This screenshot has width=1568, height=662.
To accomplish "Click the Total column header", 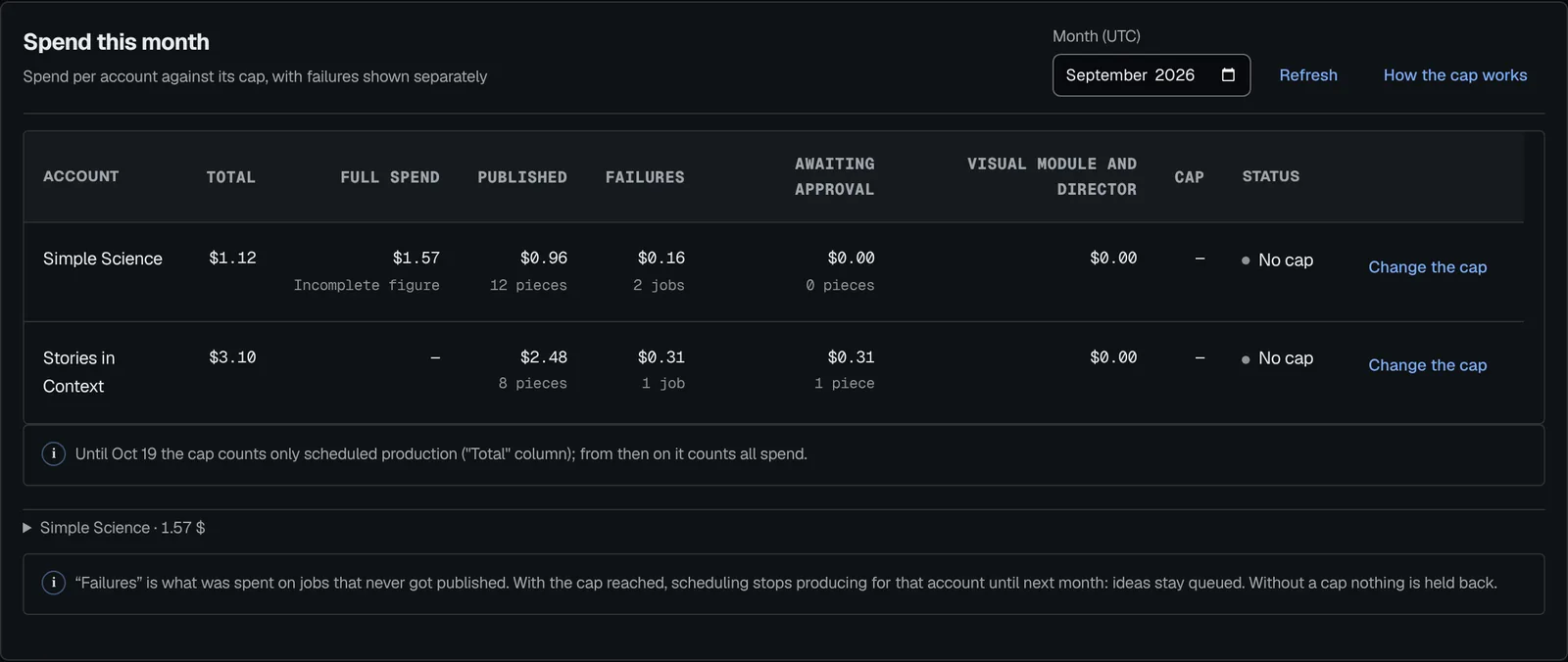I will pos(230,177).
